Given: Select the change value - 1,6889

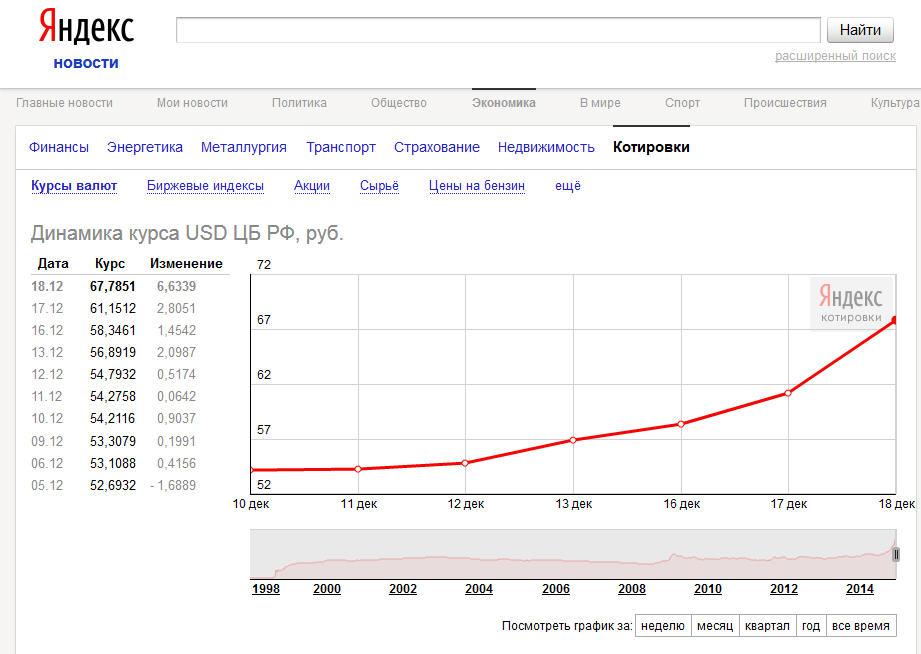Looking at the screenshot, I should tap(173, 485).
